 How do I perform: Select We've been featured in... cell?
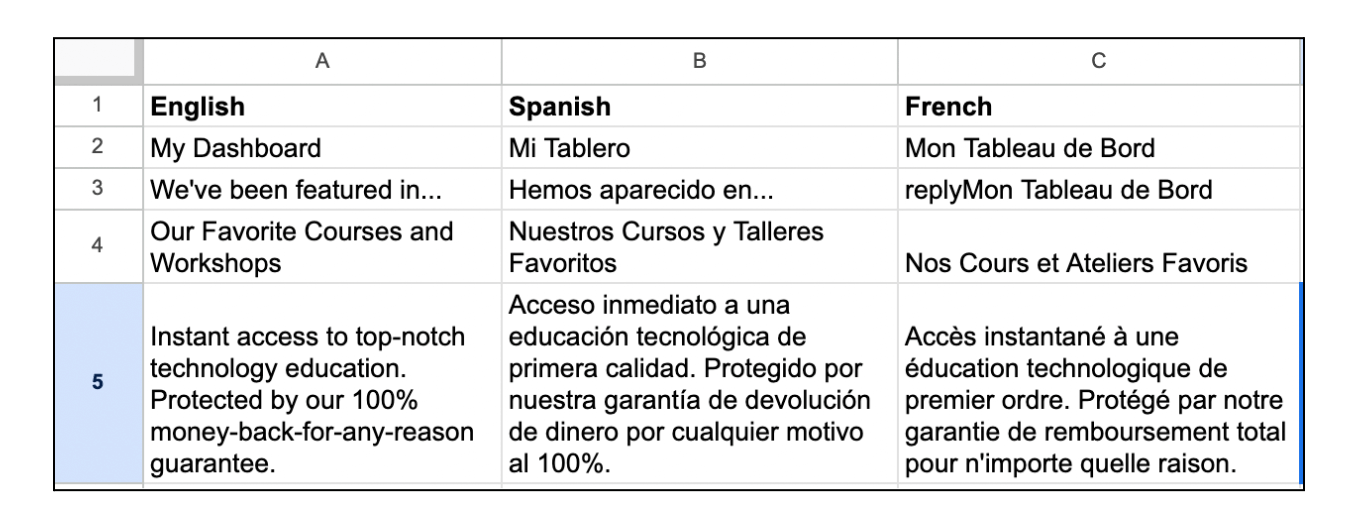point(322,190)
